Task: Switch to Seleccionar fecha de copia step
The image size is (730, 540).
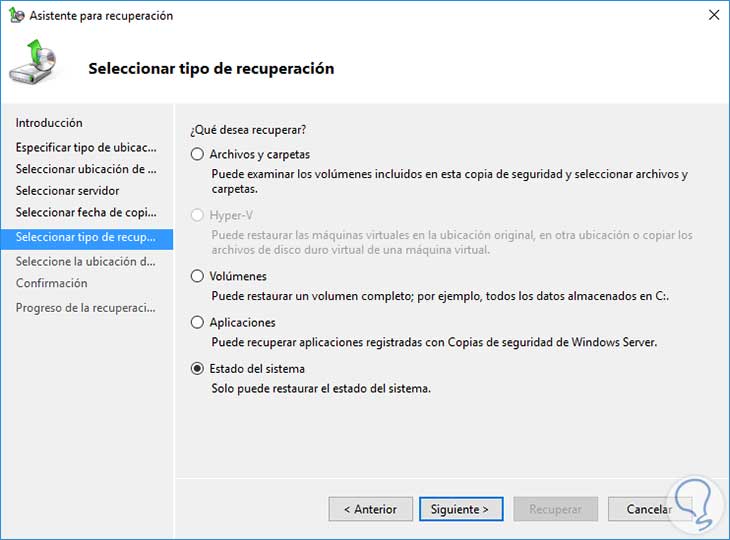Action: pos(85,213)
